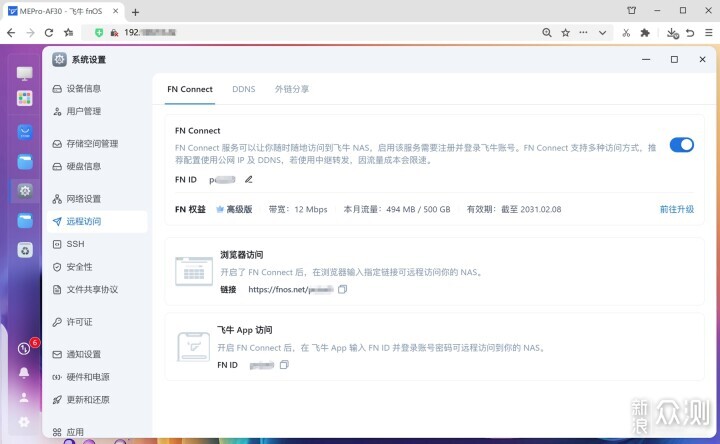This screenshot has width=720, height=444.
Task: Open the recycle bin dock icon
Action: pos(25,250)
